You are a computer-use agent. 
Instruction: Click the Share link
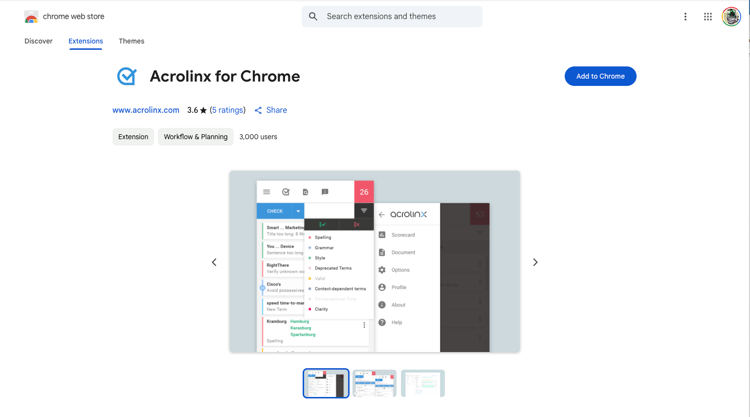coord(276,110)
